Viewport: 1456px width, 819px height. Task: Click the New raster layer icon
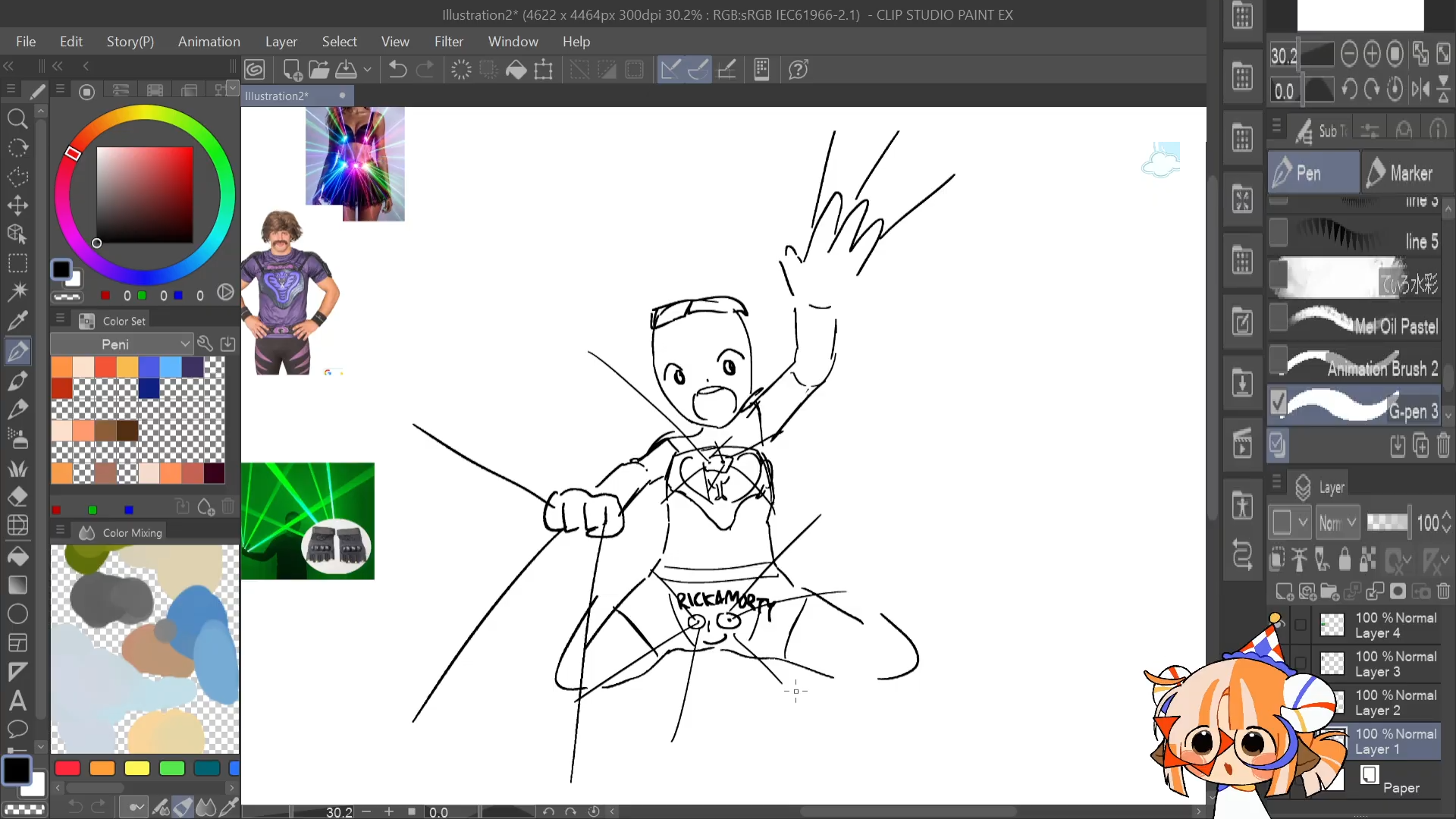[1284, 591]
